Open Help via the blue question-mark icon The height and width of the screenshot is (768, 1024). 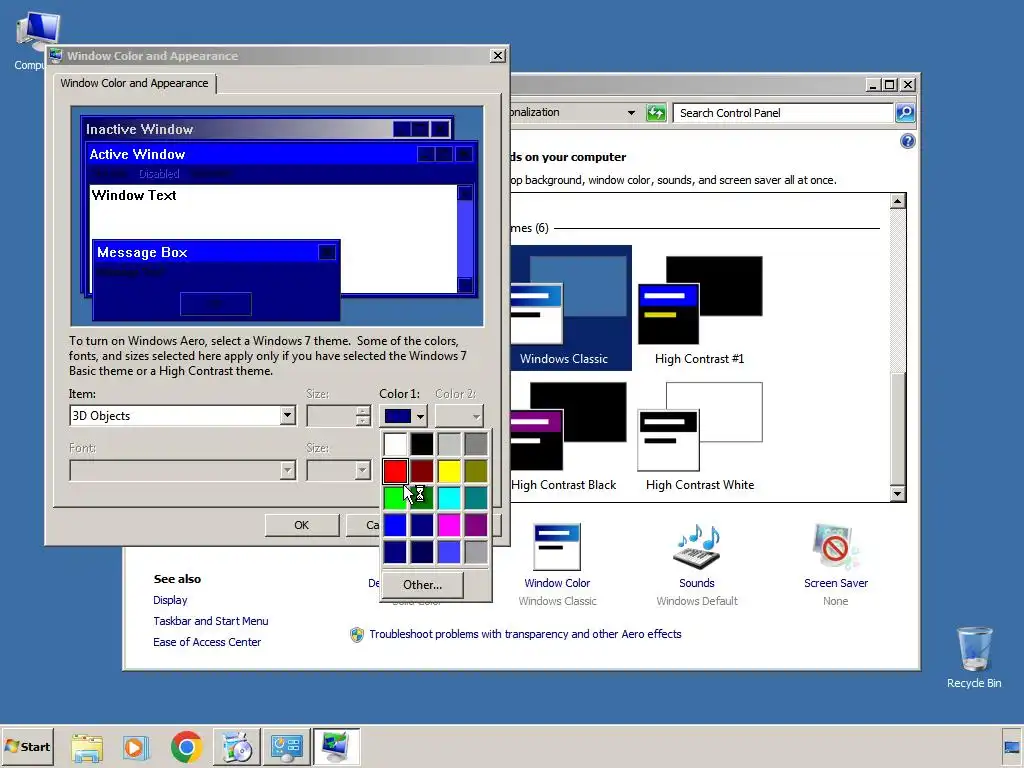pos(908,141)
